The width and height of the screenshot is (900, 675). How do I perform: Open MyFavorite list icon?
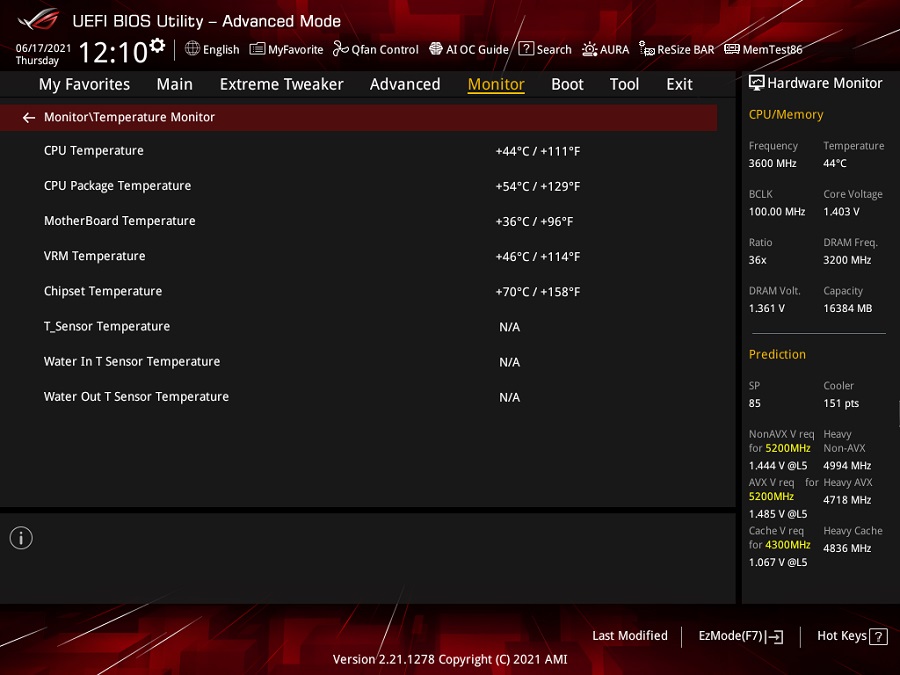[257, 49]
